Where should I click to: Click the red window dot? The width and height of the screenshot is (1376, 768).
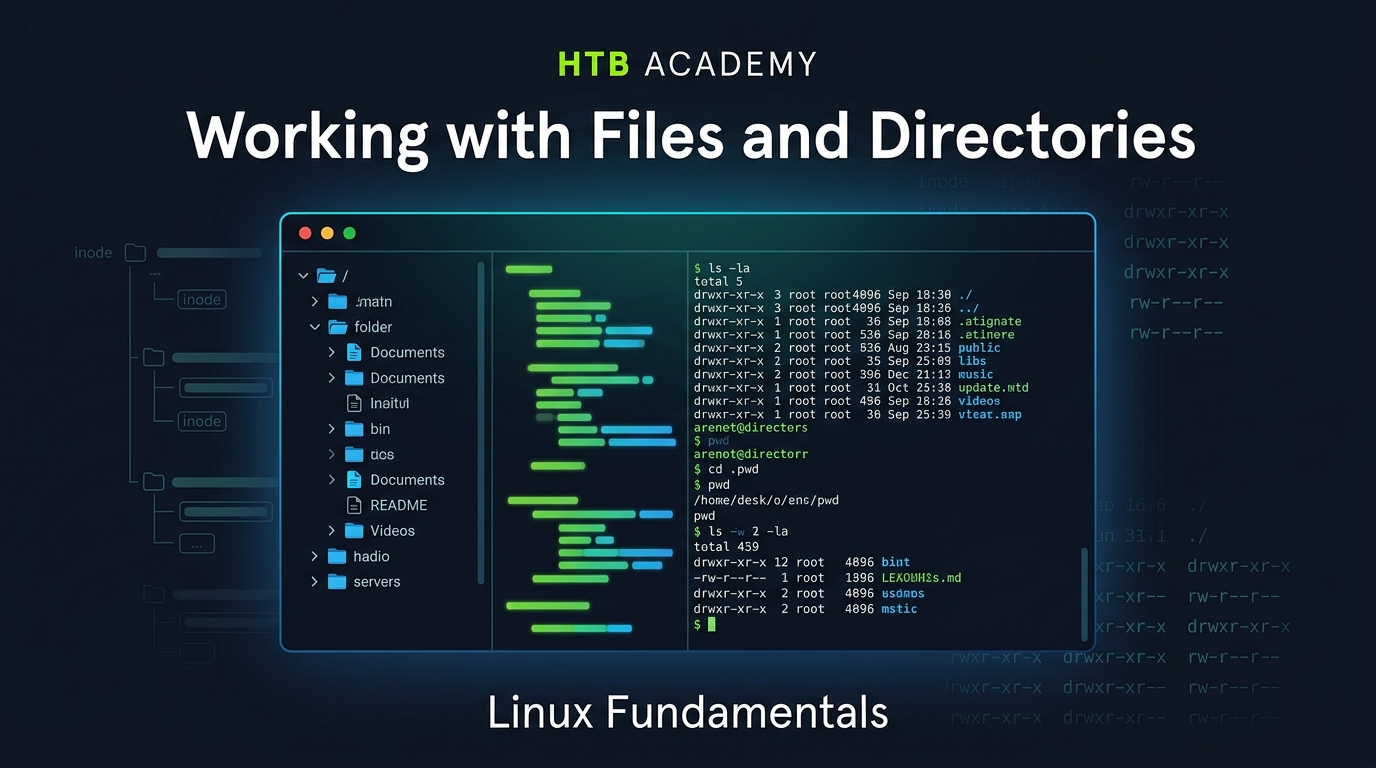pos(306,233)
